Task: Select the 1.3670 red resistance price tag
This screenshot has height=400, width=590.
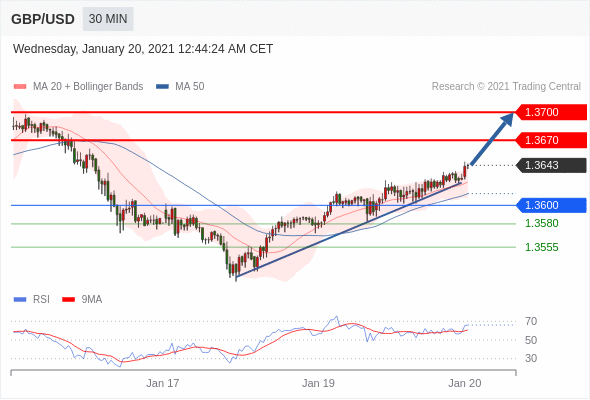Action: (x=550, y=140)
